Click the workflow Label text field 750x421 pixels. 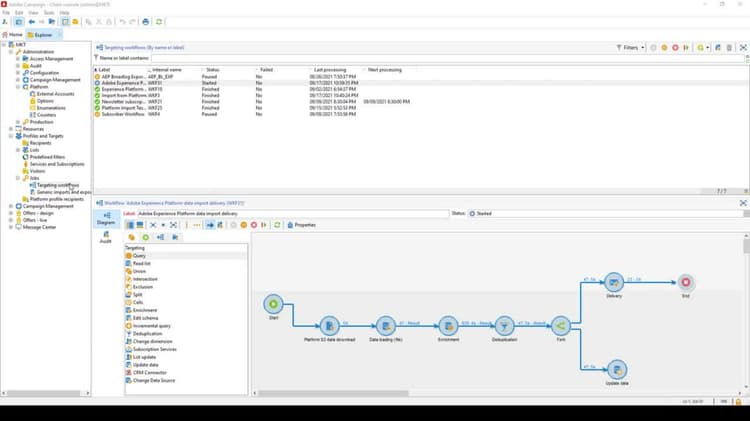pyautogui.click(x=293, y=213)
